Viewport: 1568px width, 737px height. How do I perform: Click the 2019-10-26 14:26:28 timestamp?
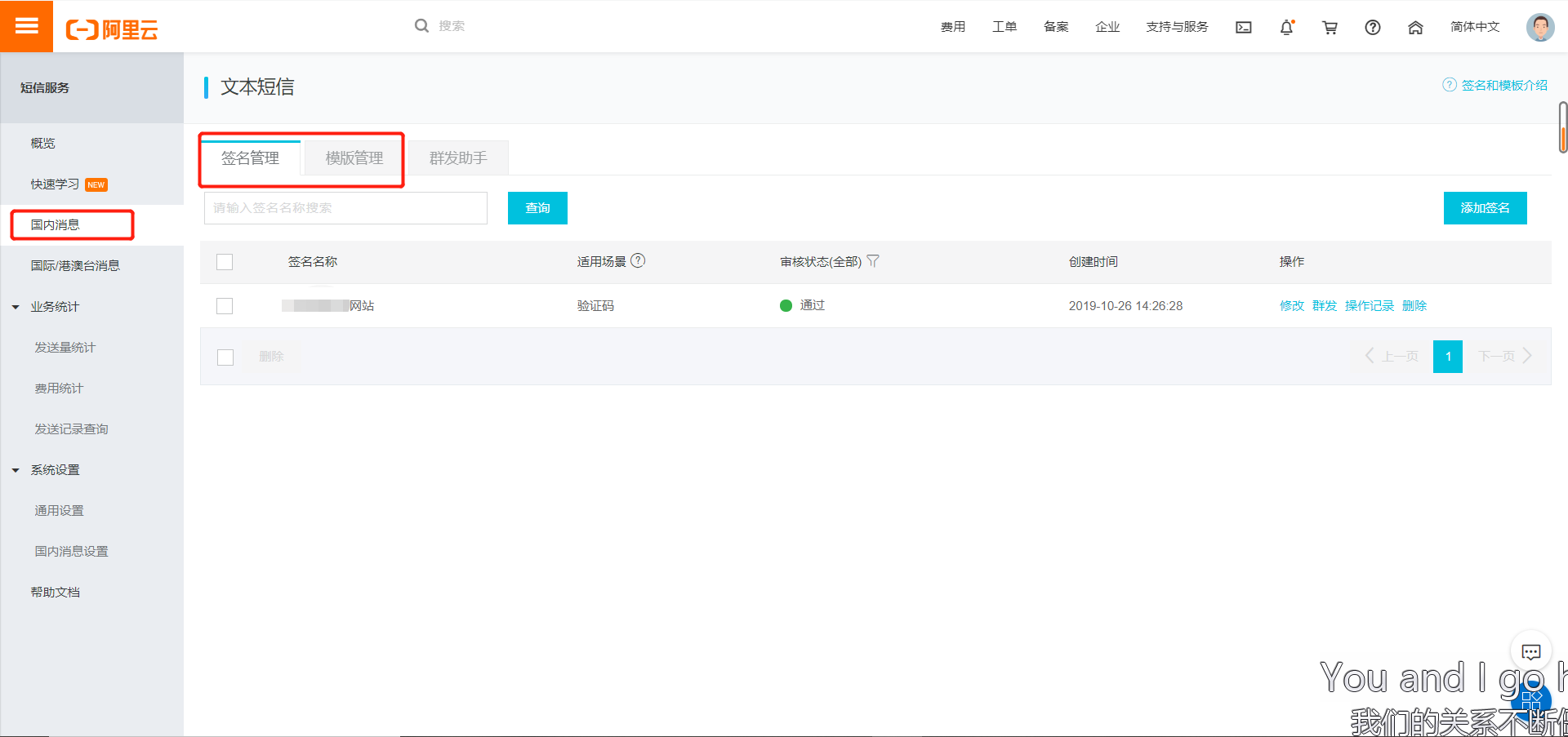pyautogui.click(x=1125, y=306)
